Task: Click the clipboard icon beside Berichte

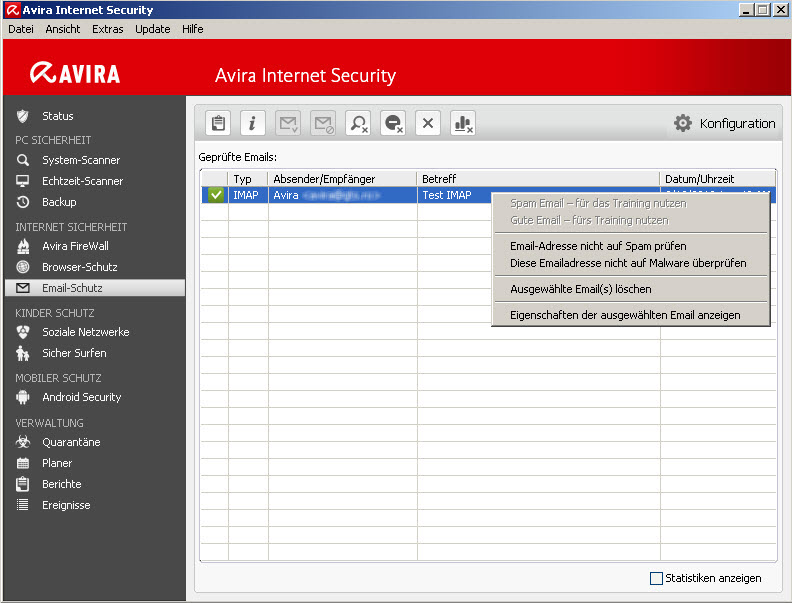Action: tap(23, 484)
